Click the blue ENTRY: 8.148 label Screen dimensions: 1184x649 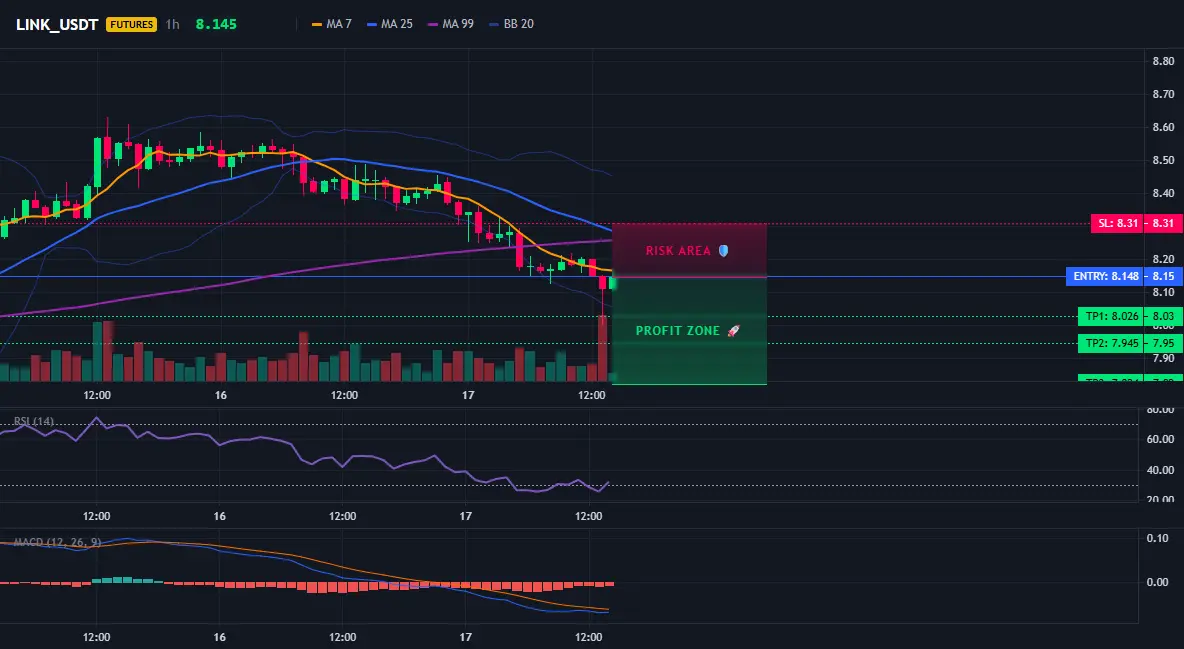tap(1105, 276)
